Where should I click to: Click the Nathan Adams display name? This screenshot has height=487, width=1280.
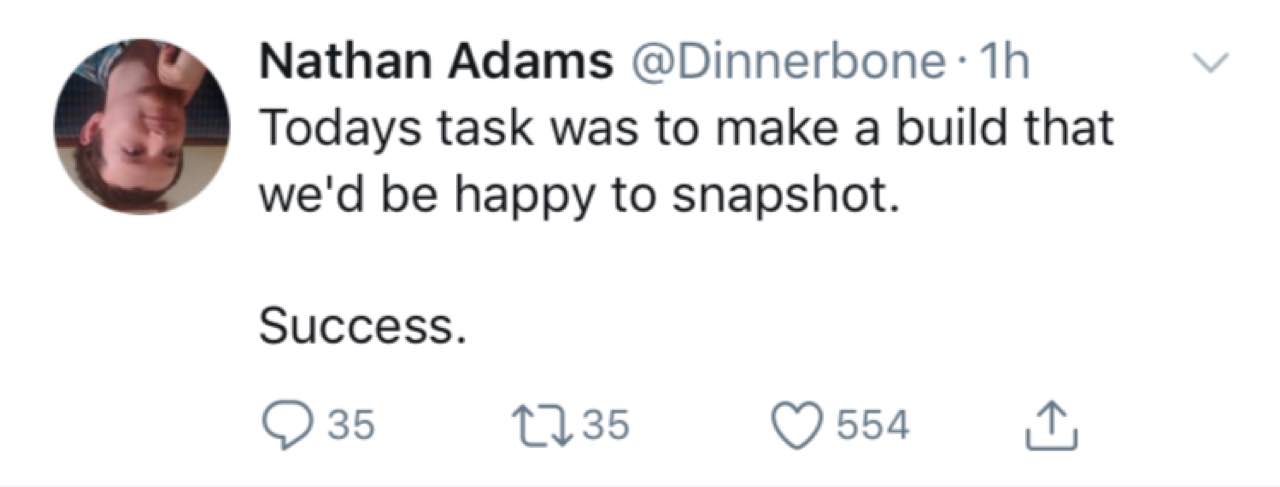pyautogui.click(x=436, y=65)
